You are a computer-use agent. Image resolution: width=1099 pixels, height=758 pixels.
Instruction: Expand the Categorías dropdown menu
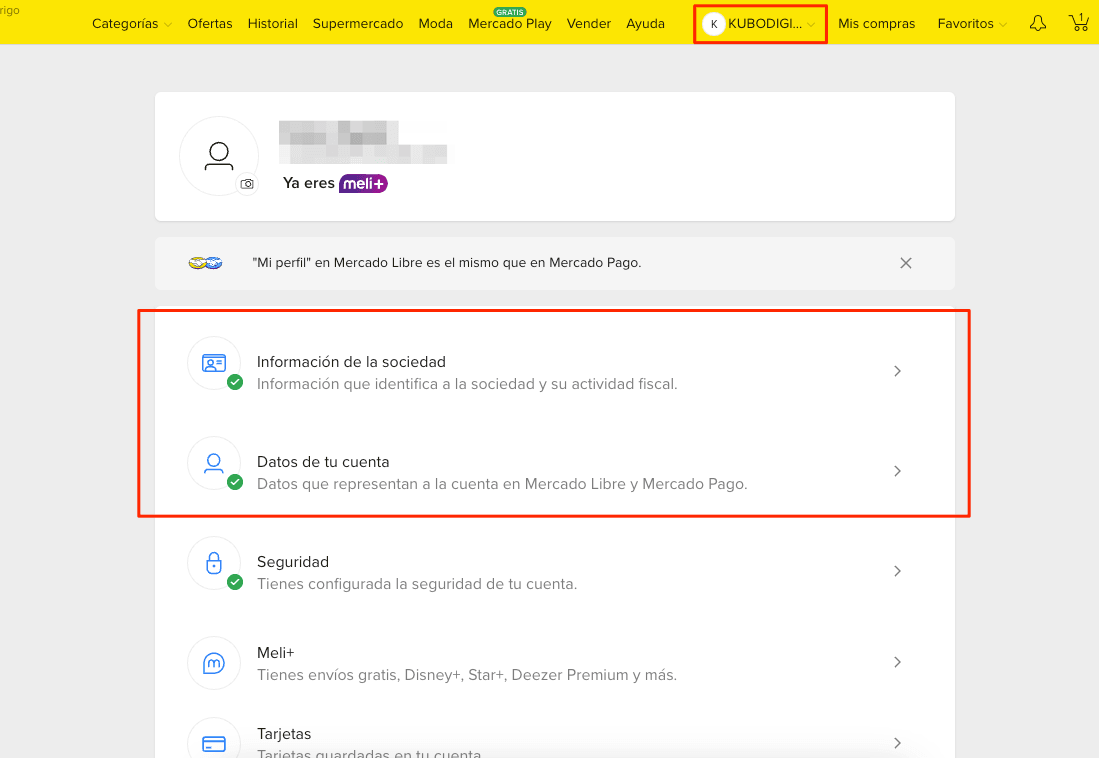coord(131,24)
